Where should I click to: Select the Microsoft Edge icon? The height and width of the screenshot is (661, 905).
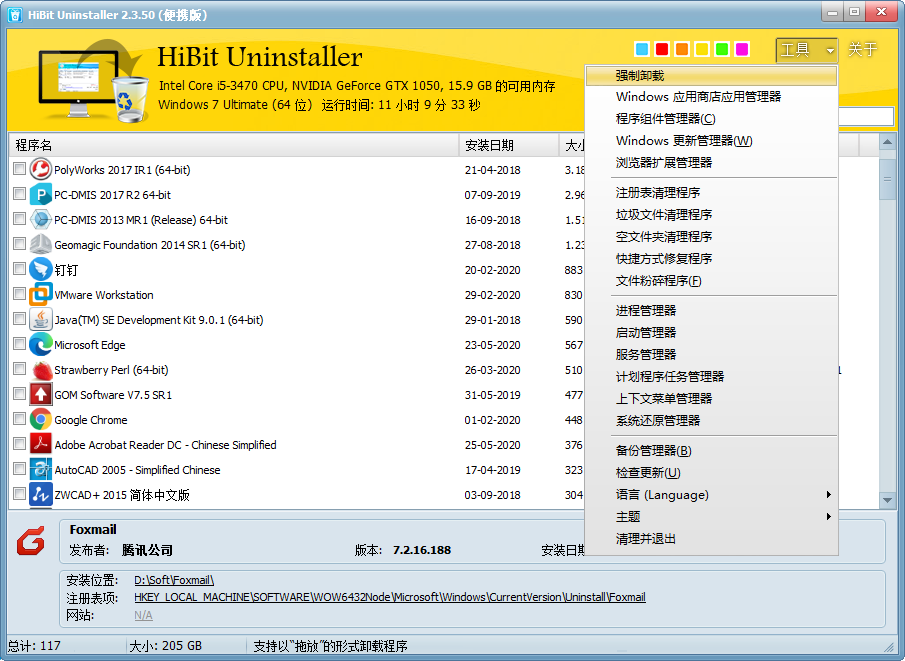41,345
